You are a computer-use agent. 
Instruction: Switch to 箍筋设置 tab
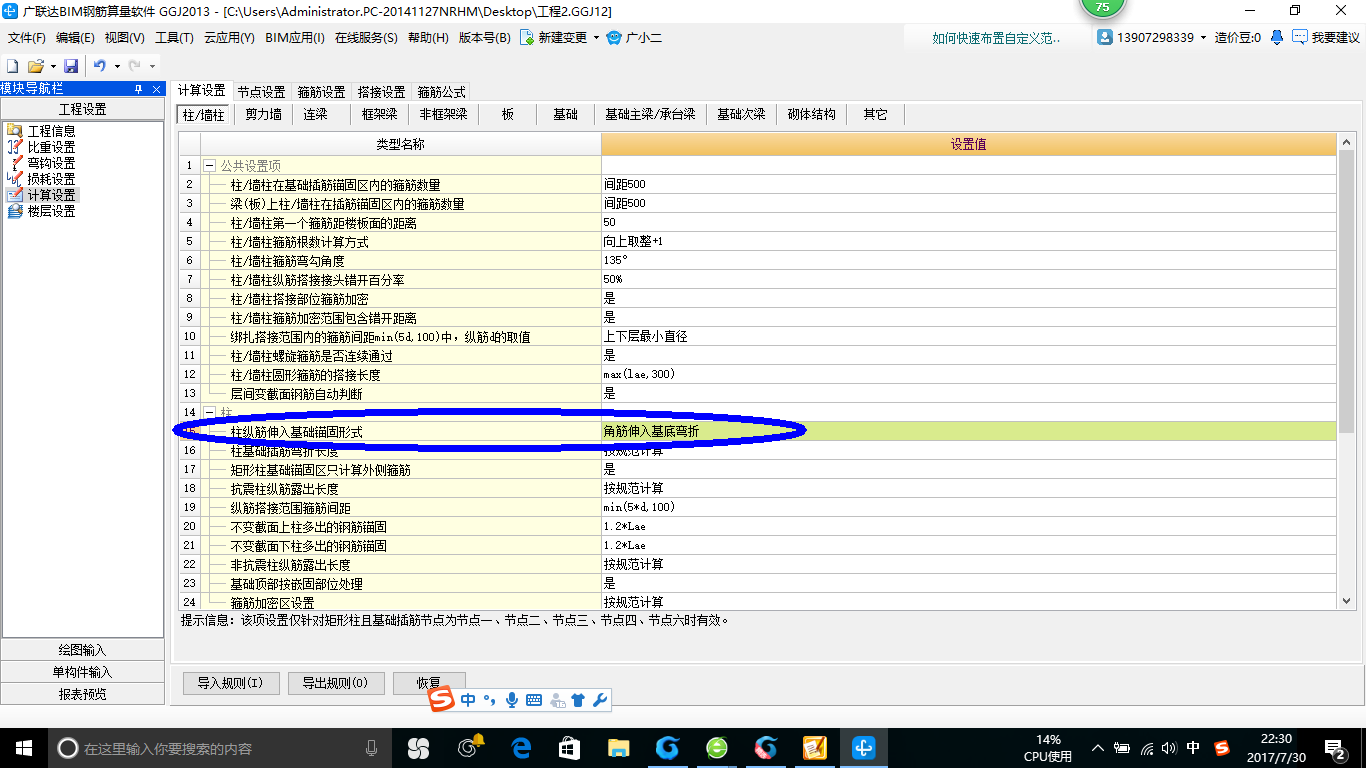(321, 92)
